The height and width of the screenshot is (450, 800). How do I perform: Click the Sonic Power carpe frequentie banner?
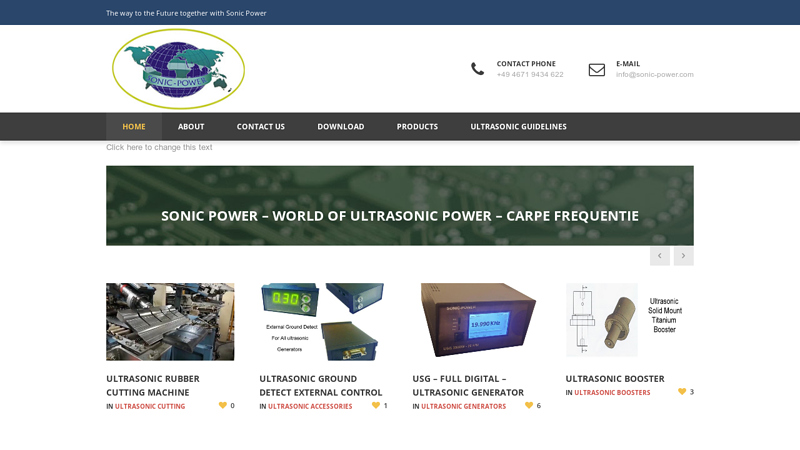pos(400,206)
